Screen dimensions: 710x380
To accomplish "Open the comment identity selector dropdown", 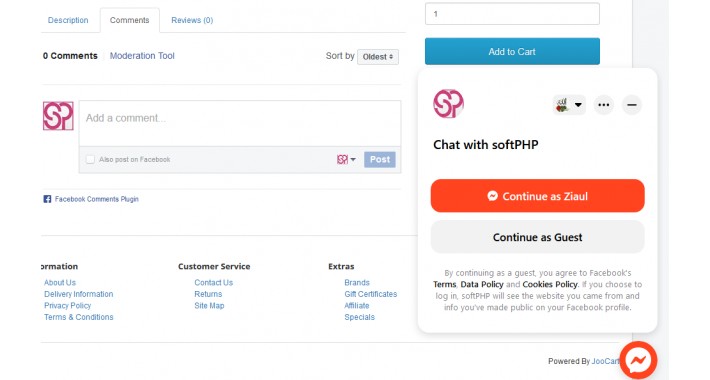I will [x=346, y=159].
